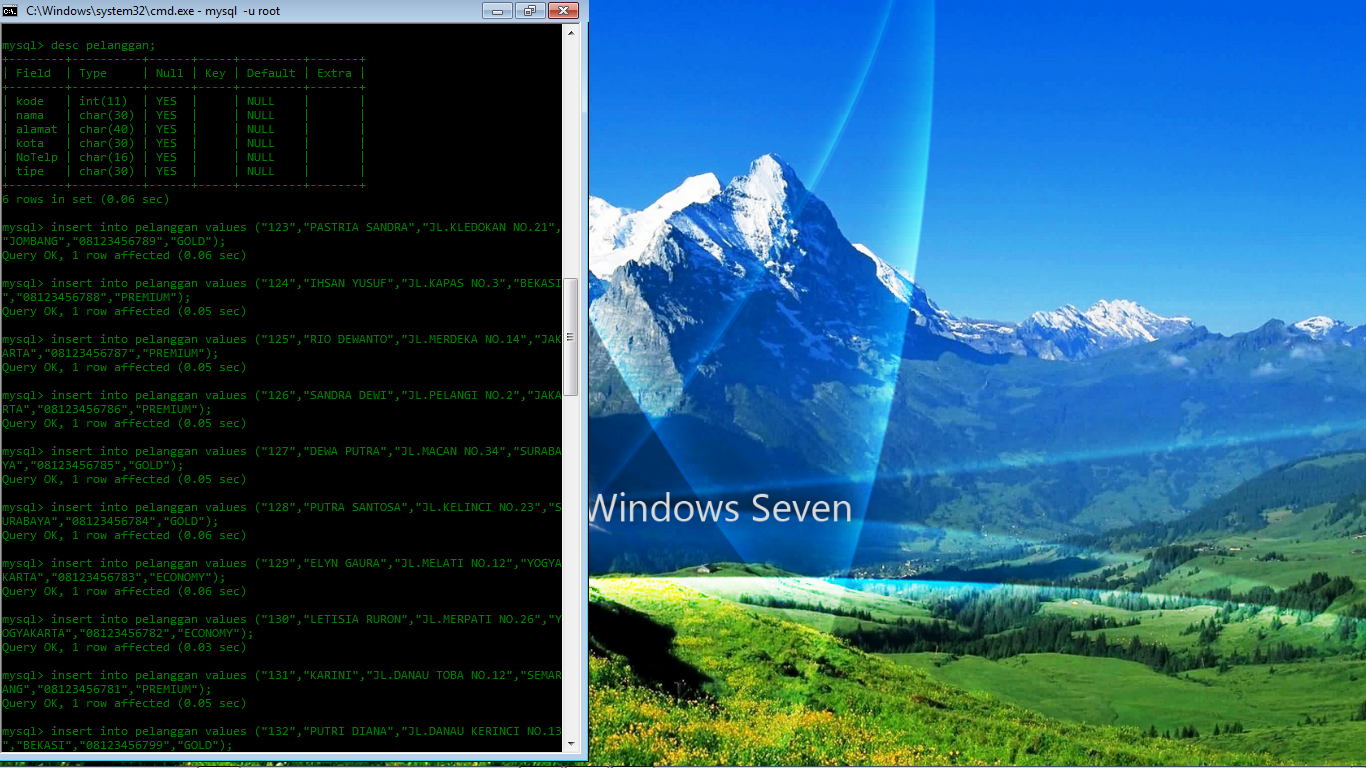Click the 'kota' field name
This screenshot has height=768, width=1366.
pyautogui.click(x=30, y=143)
